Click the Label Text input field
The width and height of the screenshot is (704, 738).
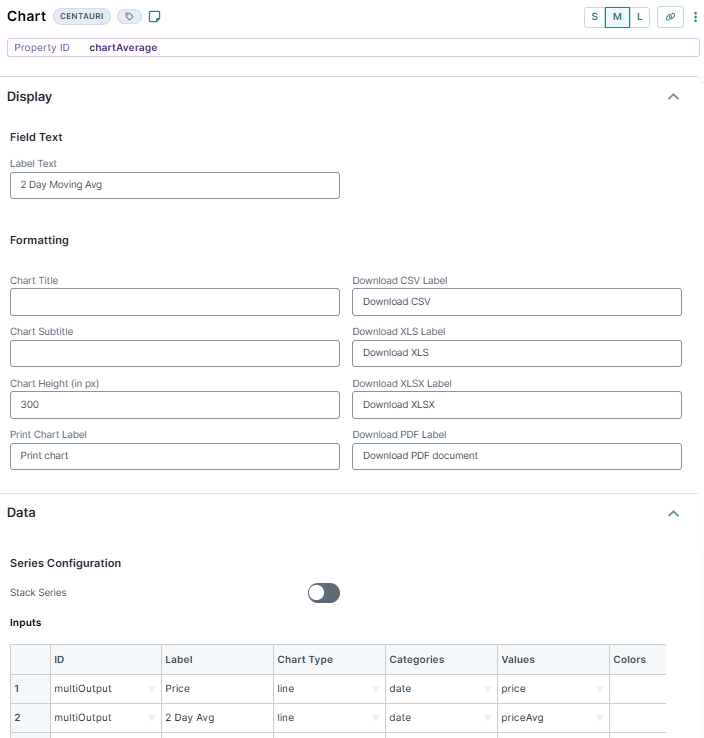pos(175,186)
